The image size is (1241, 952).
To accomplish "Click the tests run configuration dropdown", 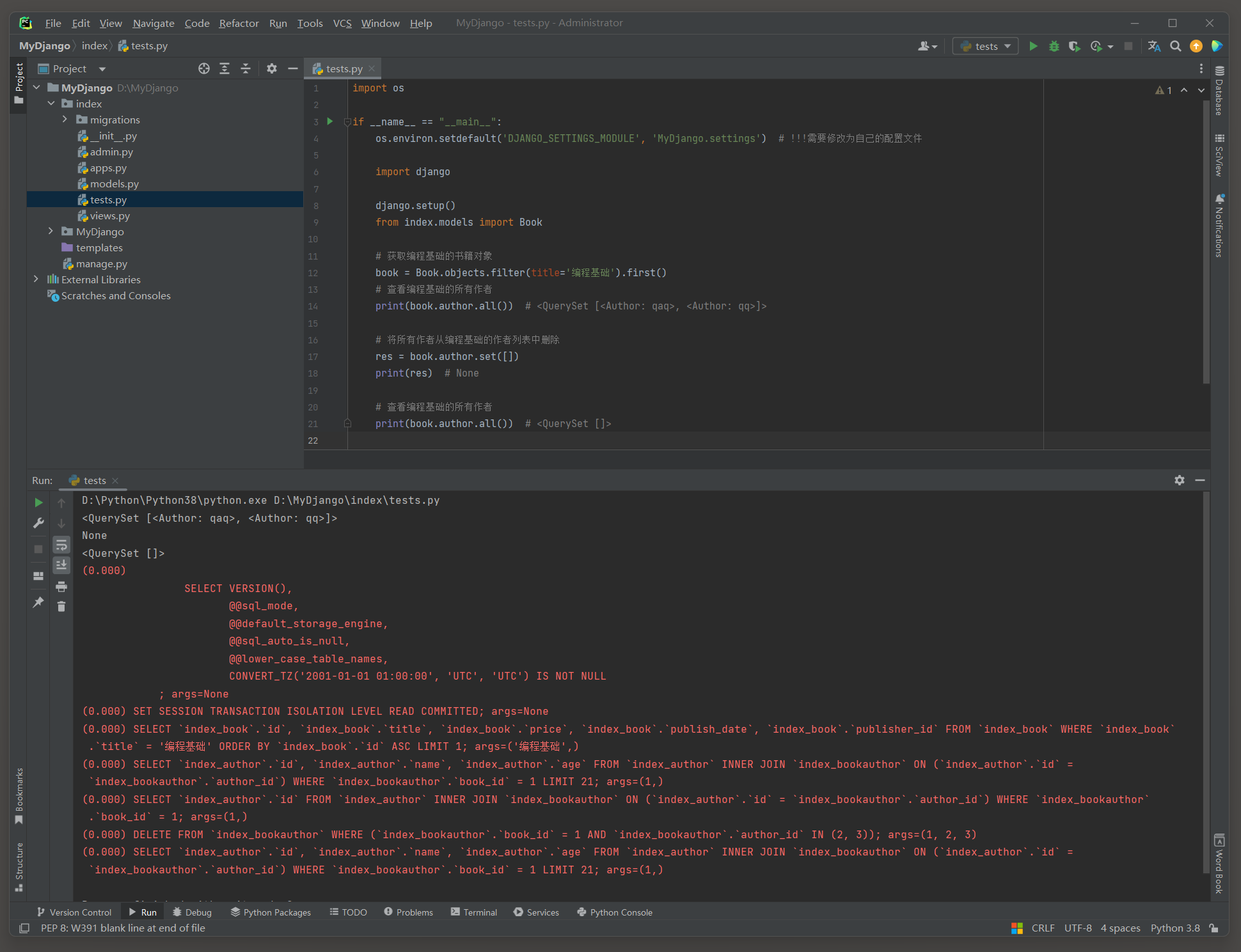I will [985, 46].
